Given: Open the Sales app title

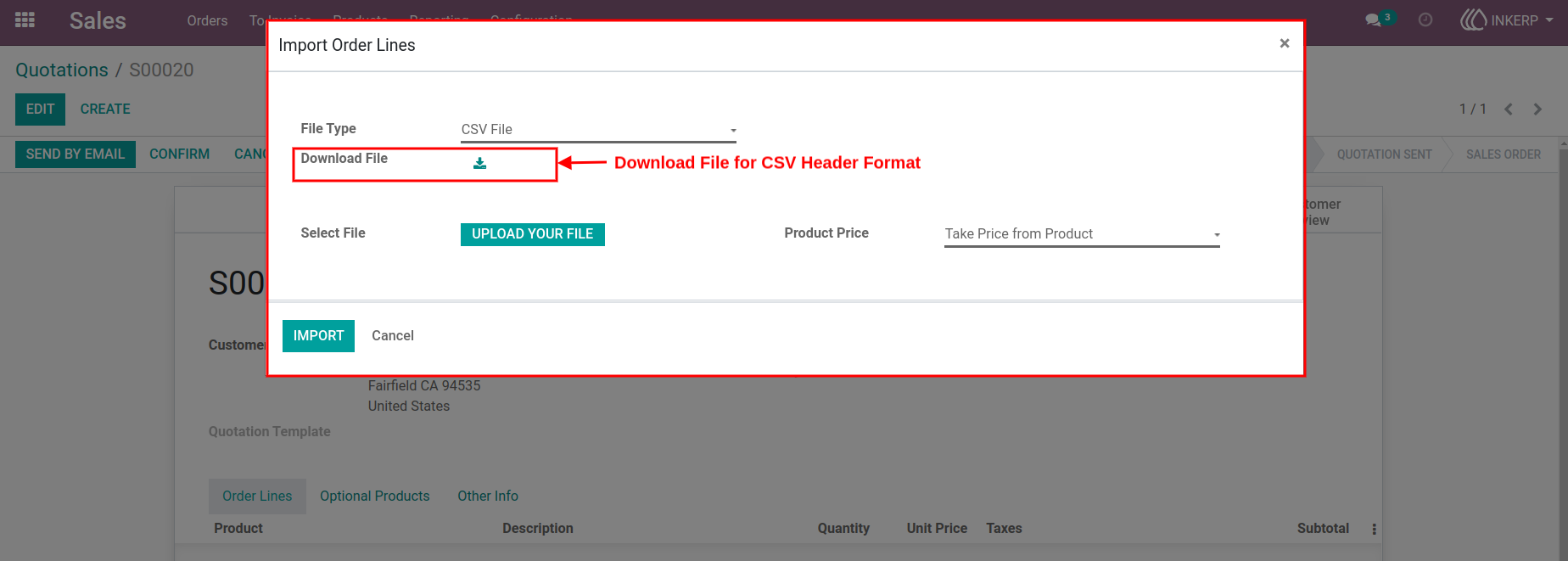Looking at the screenshot, I should (x=98, y=20).
